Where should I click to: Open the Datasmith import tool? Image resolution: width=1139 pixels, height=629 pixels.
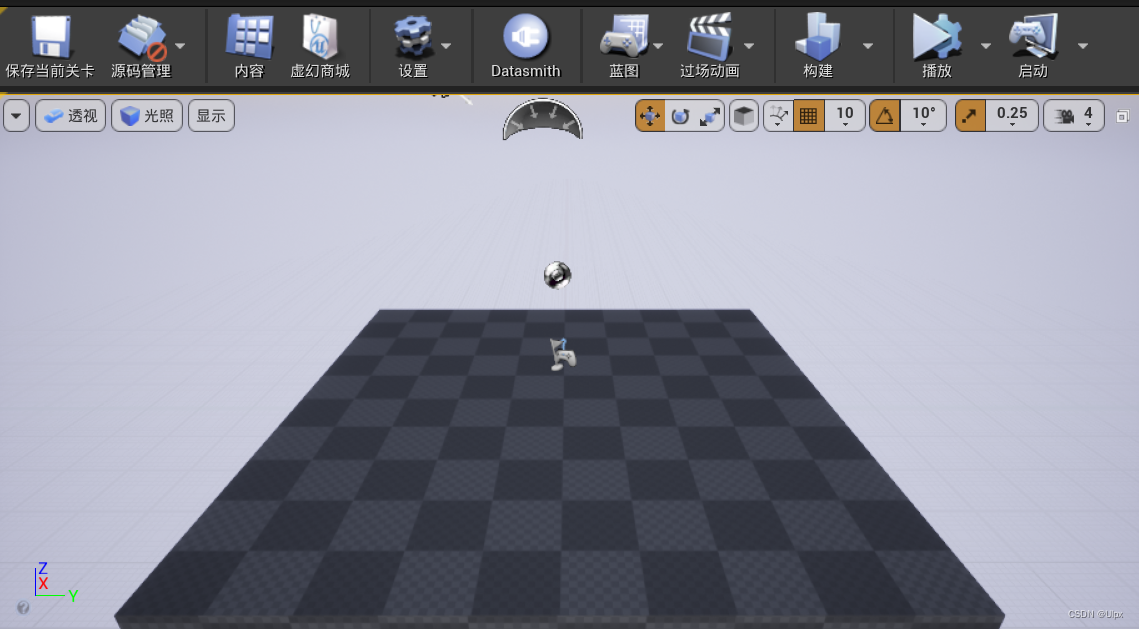(525, 40)
